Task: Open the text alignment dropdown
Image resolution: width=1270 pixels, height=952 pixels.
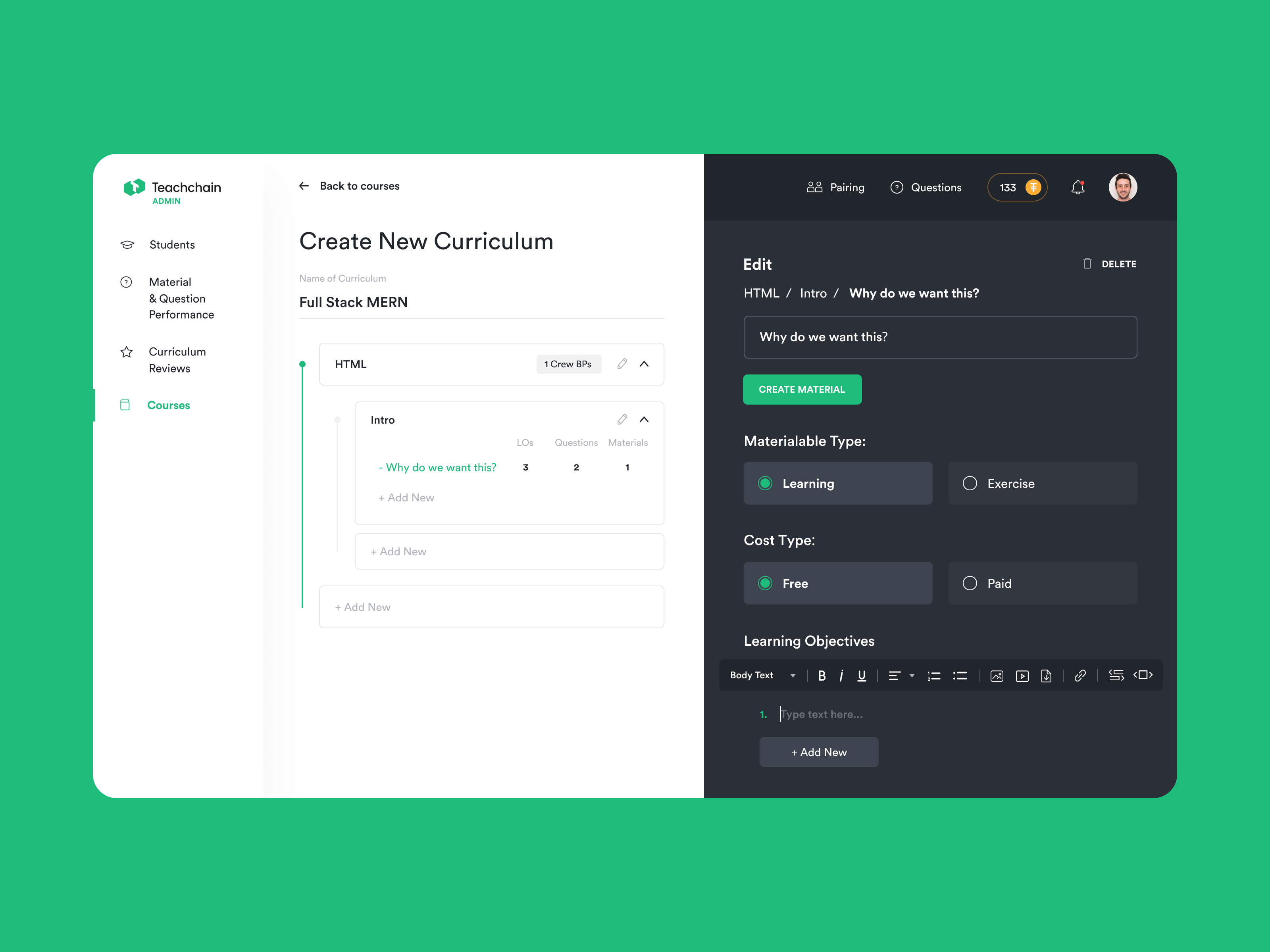Action: (912, 676)
